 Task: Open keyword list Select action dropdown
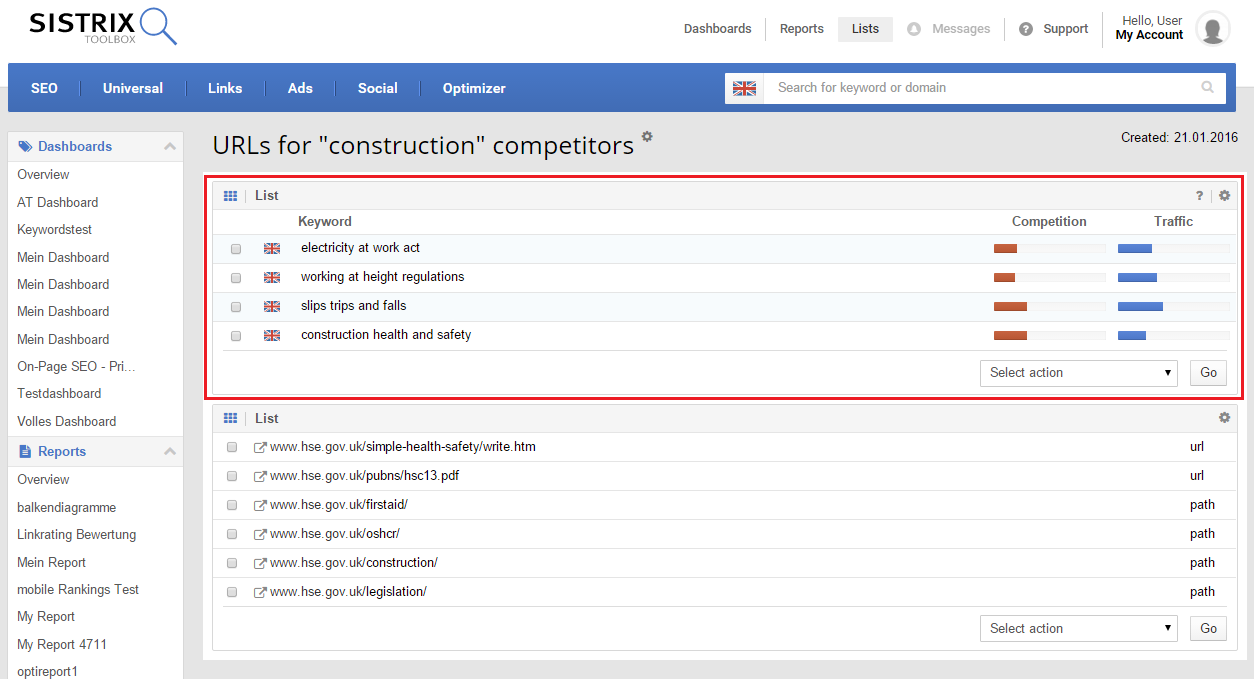pos(1079,373)
